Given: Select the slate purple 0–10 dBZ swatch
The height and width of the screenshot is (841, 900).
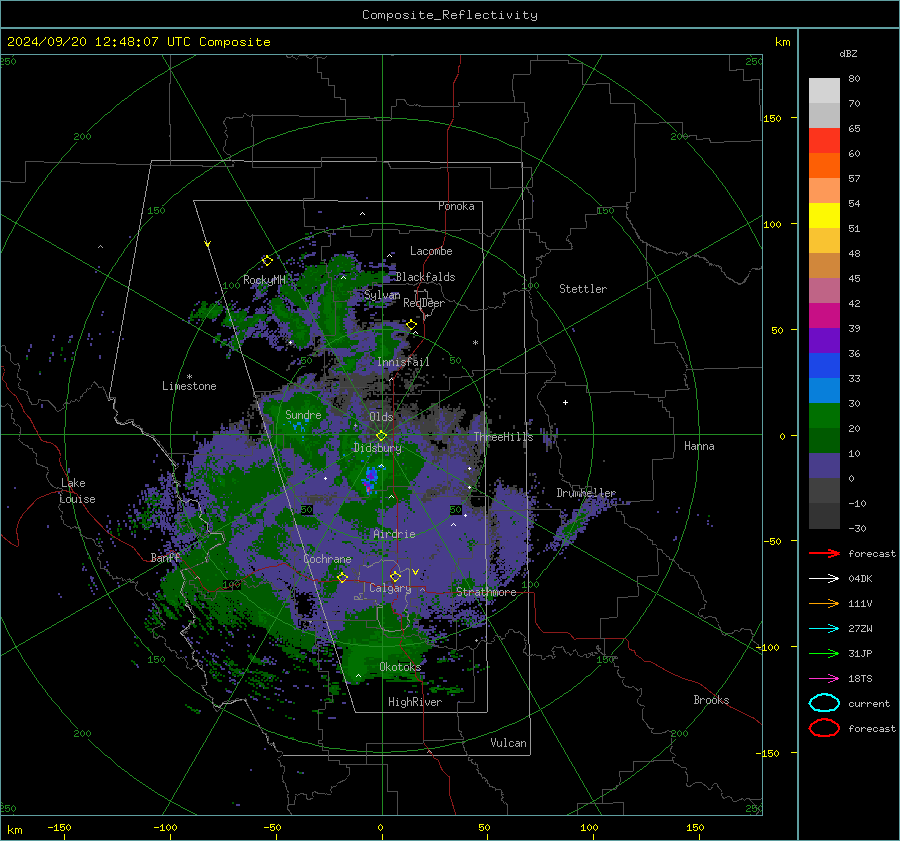Looking at the screenshot, I should coord(824,466).
